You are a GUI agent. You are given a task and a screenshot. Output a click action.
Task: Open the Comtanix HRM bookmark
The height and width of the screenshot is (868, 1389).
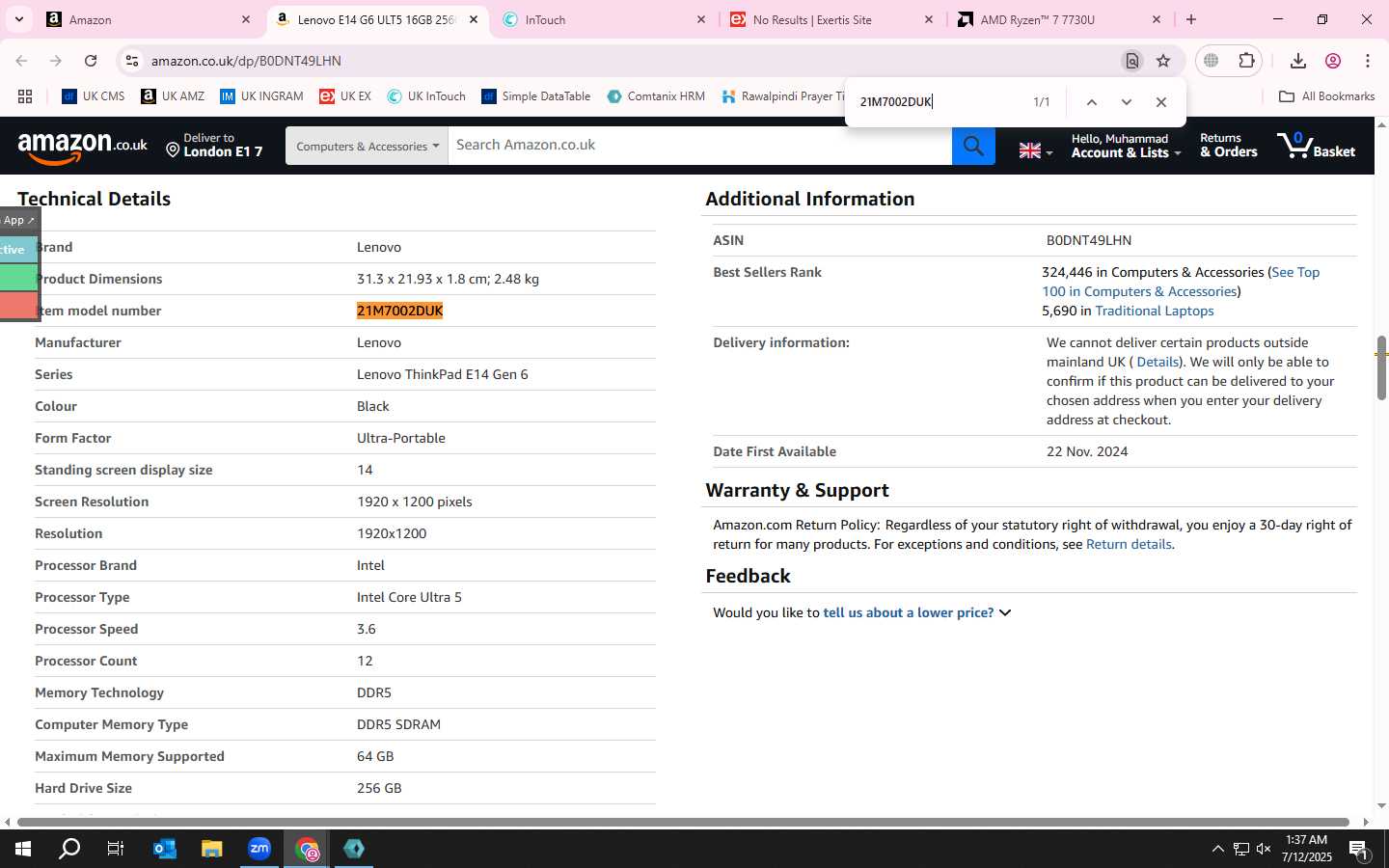[x=656, y=96]
